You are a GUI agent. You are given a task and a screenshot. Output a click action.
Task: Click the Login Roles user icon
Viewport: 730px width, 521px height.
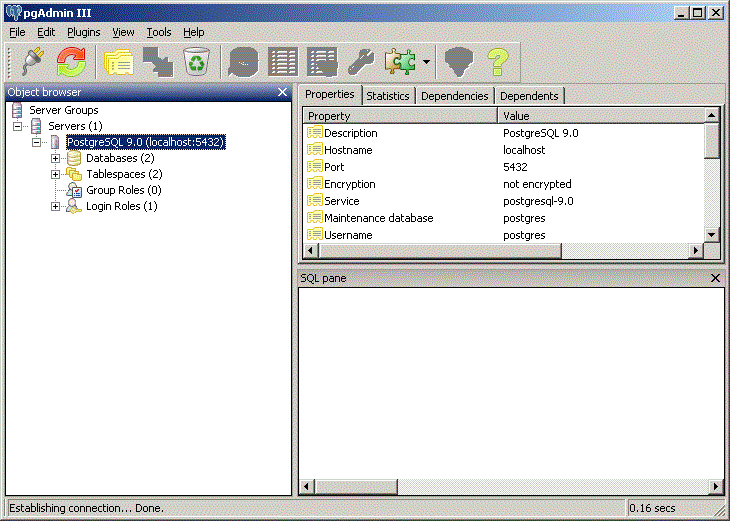(x=74, y=206)
